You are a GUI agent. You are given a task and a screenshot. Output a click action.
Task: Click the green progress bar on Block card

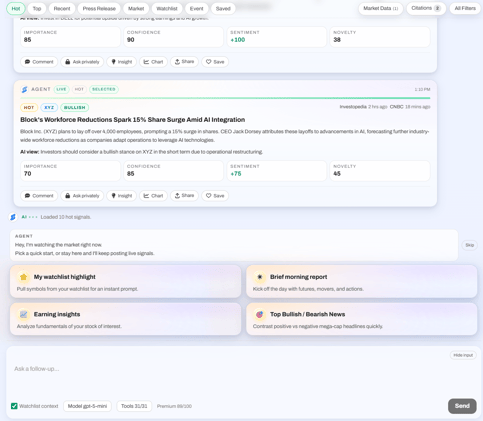(x=225, y=98)
